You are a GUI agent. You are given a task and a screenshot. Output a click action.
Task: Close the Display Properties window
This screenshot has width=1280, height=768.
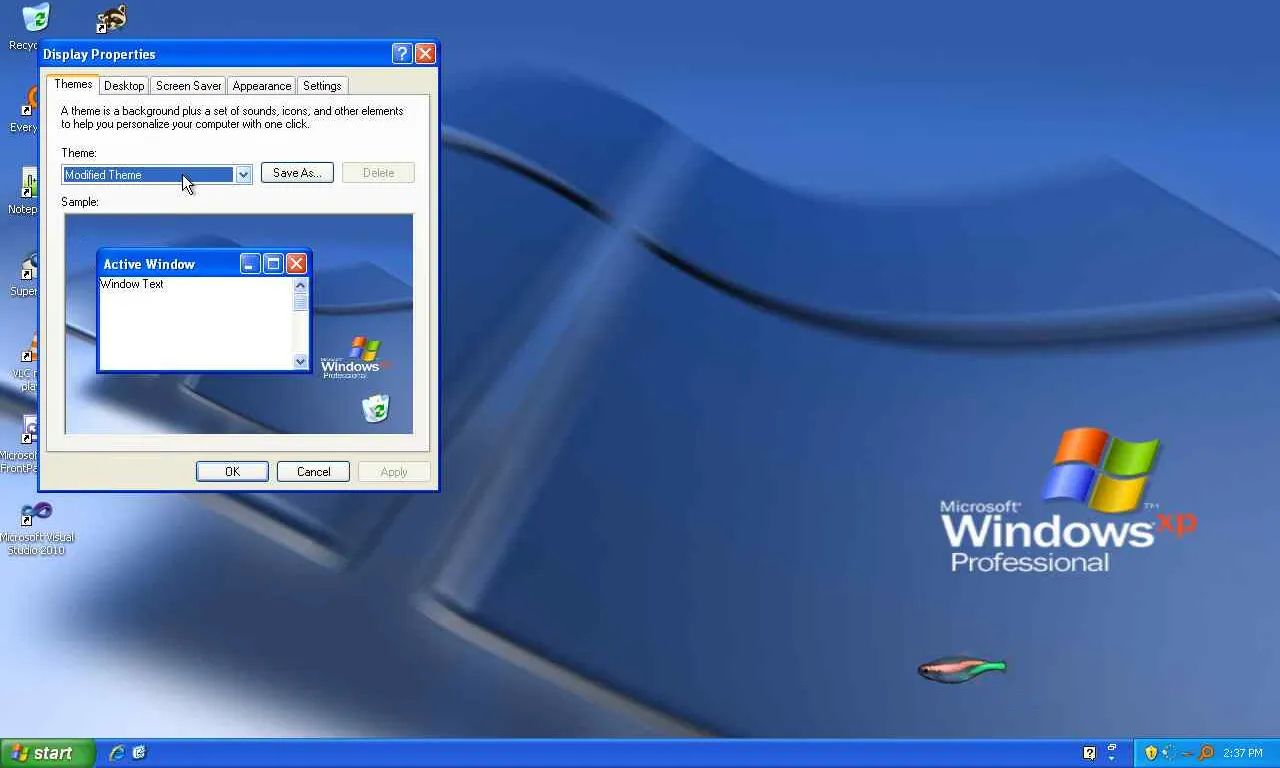point(425,54)
